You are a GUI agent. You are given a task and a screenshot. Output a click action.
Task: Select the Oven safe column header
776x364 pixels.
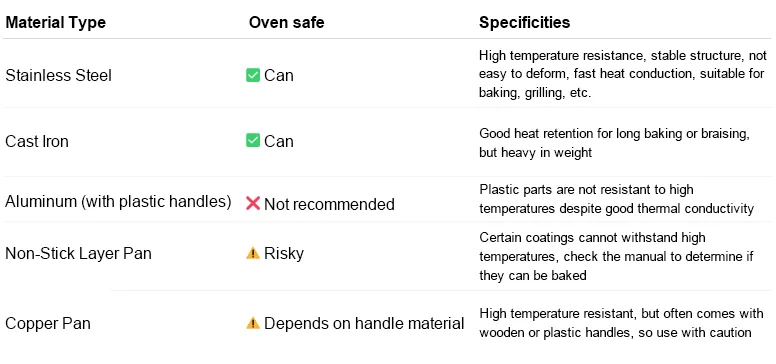pyautogui.click(x=287, y=23)
